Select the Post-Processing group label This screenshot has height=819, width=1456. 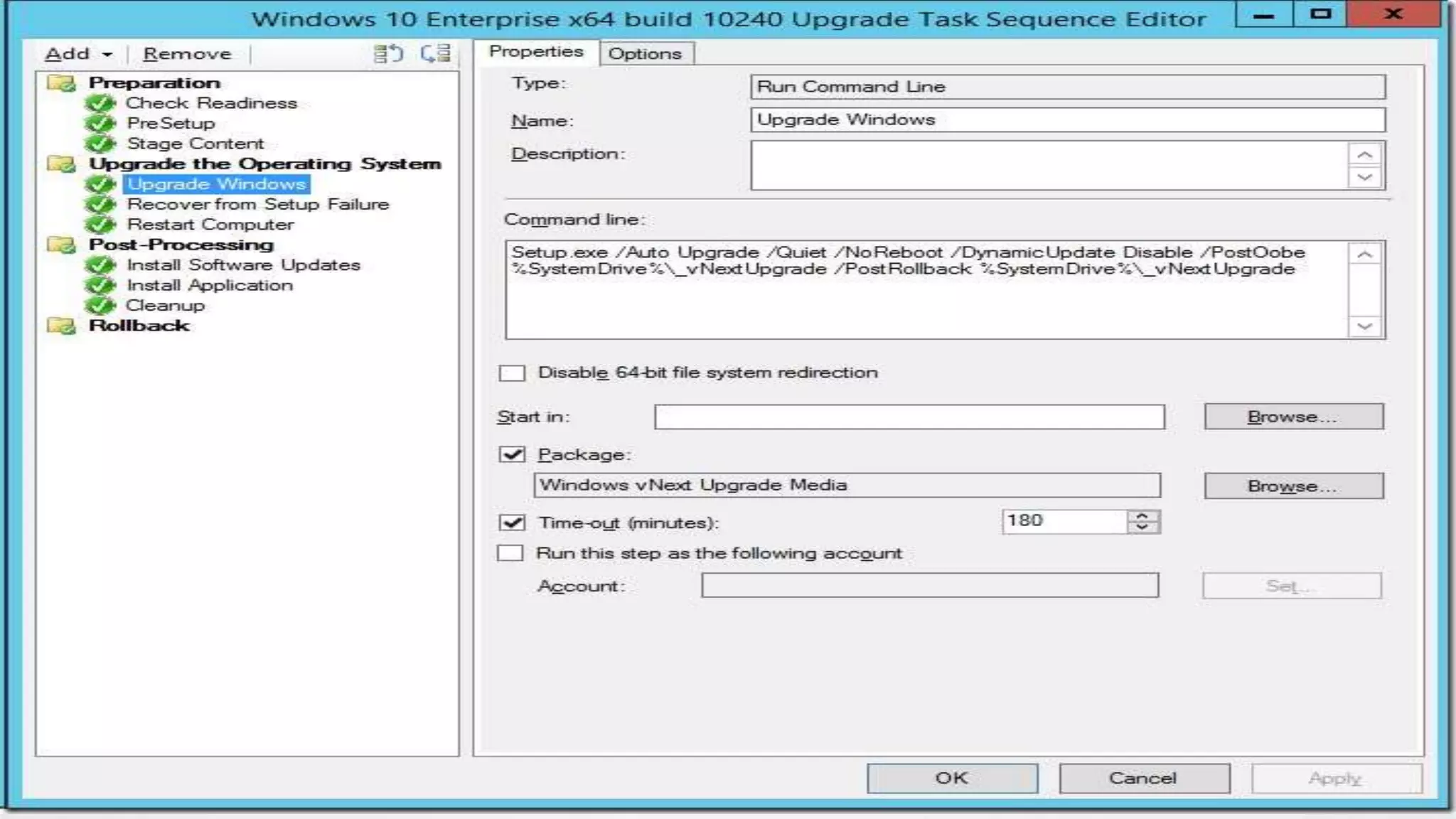[181, 245]
